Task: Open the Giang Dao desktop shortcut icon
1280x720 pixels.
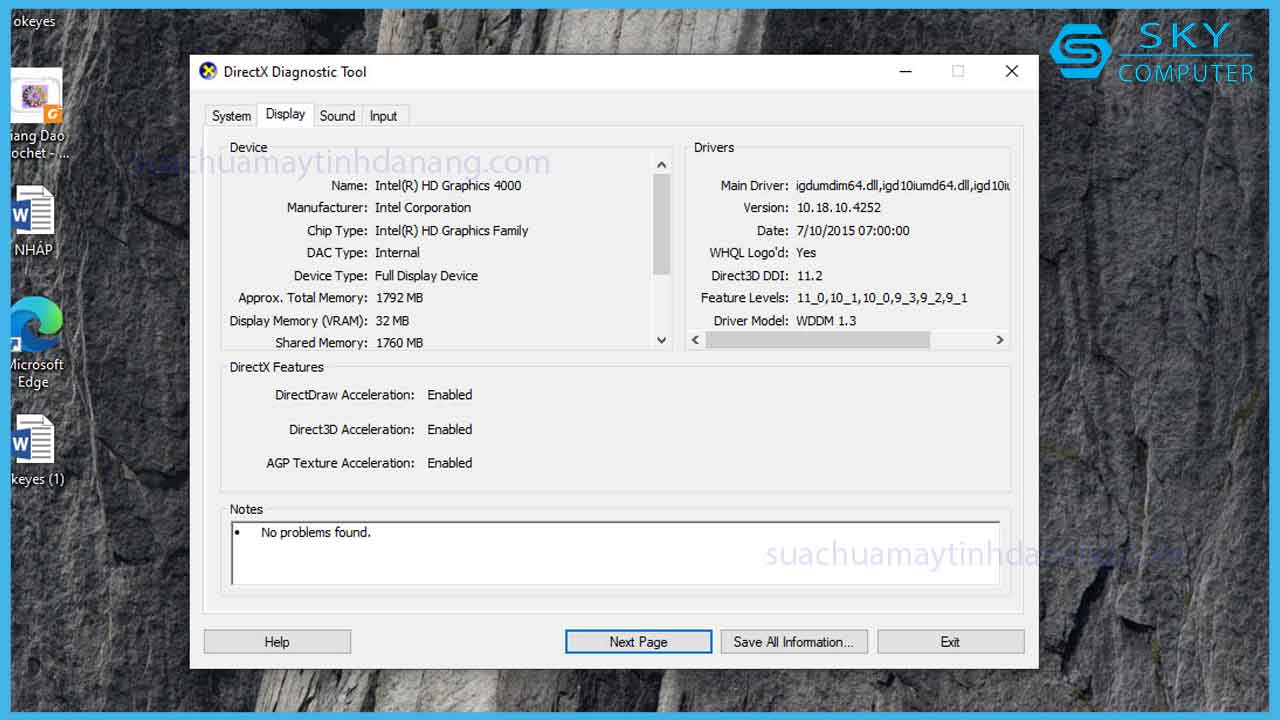Action: [x=36, y=97]
